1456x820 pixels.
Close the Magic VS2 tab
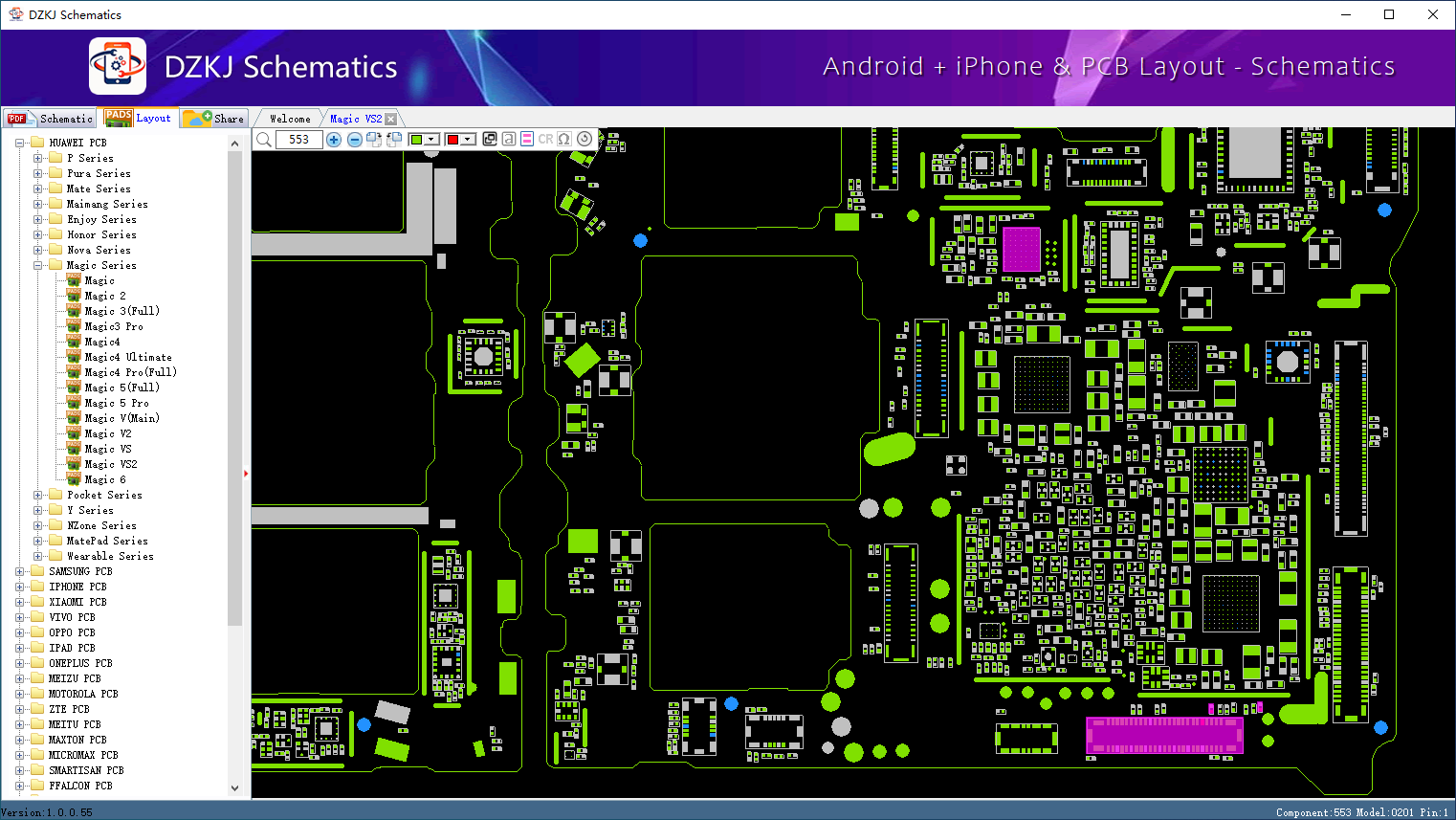tap(390, 119)
